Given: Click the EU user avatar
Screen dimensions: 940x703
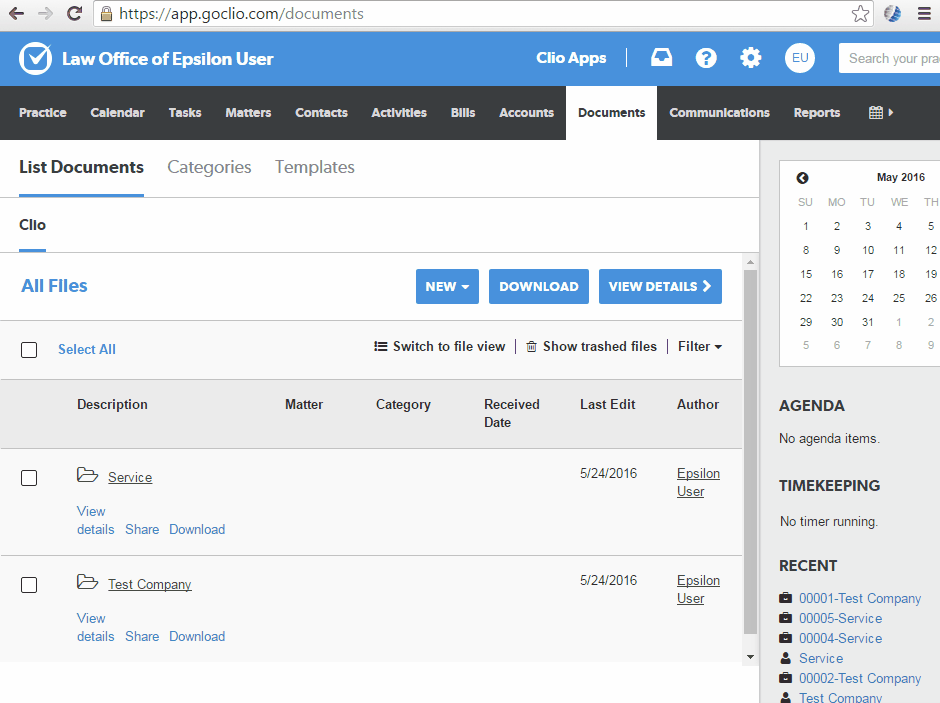Looking at the screenshot, I should click(x=800, y=58).
